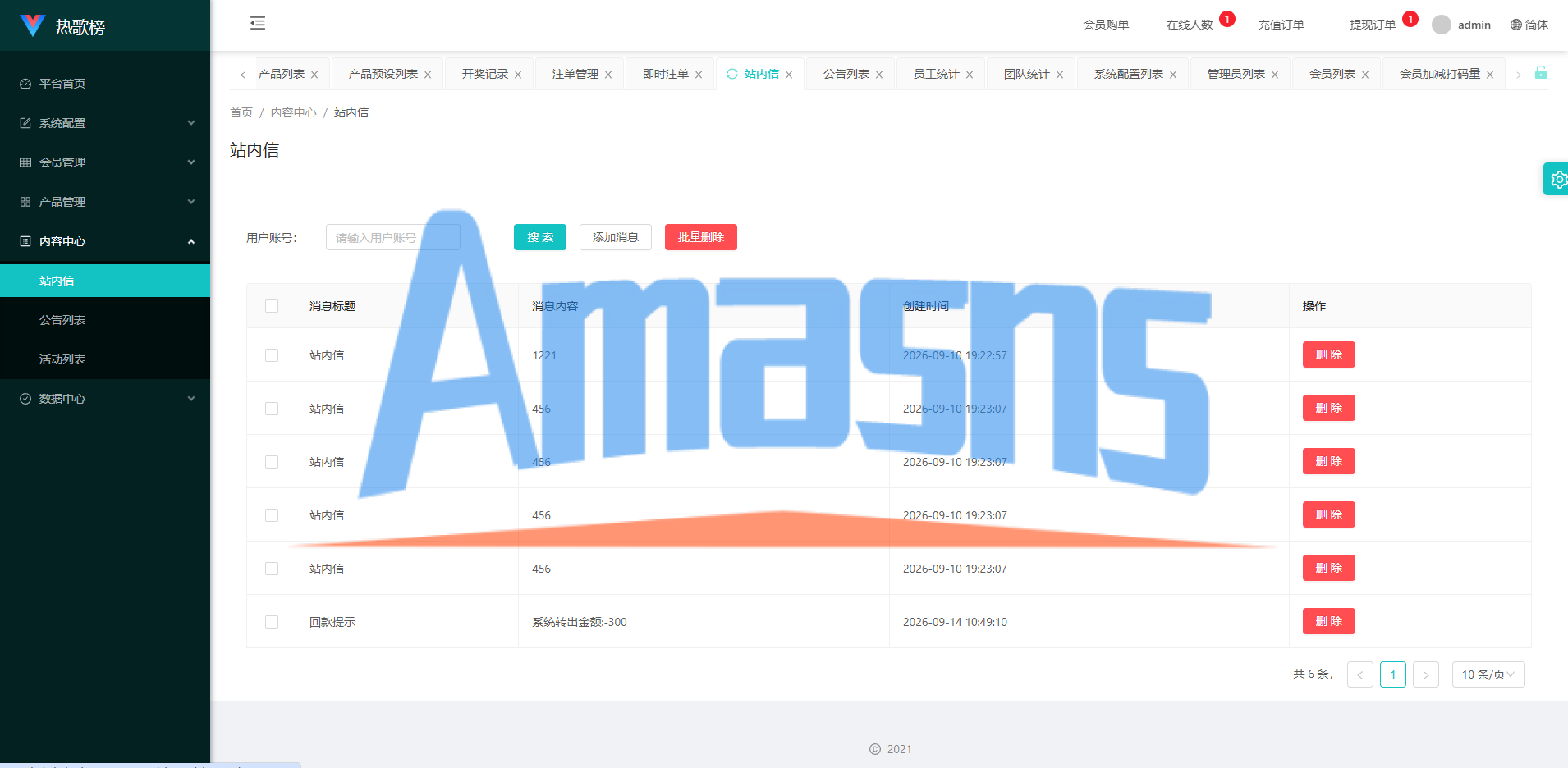This screenshot has height=768, width=1568.
Task: Close the 产品预设列表 tab
Action: point(428,75)
